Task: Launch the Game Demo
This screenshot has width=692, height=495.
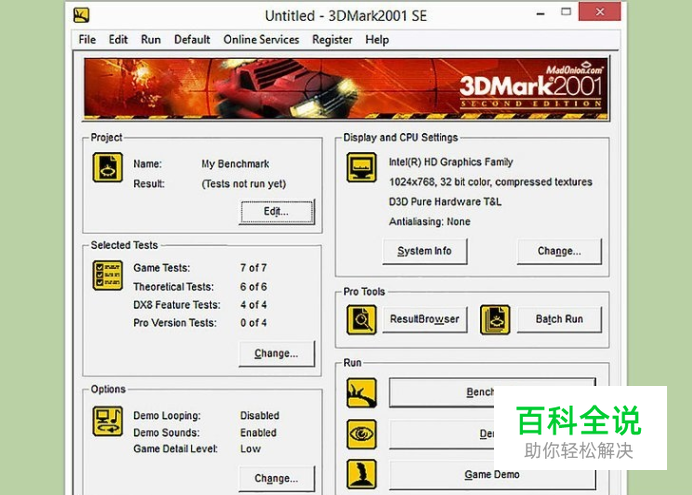Action: tap(492, 475)
